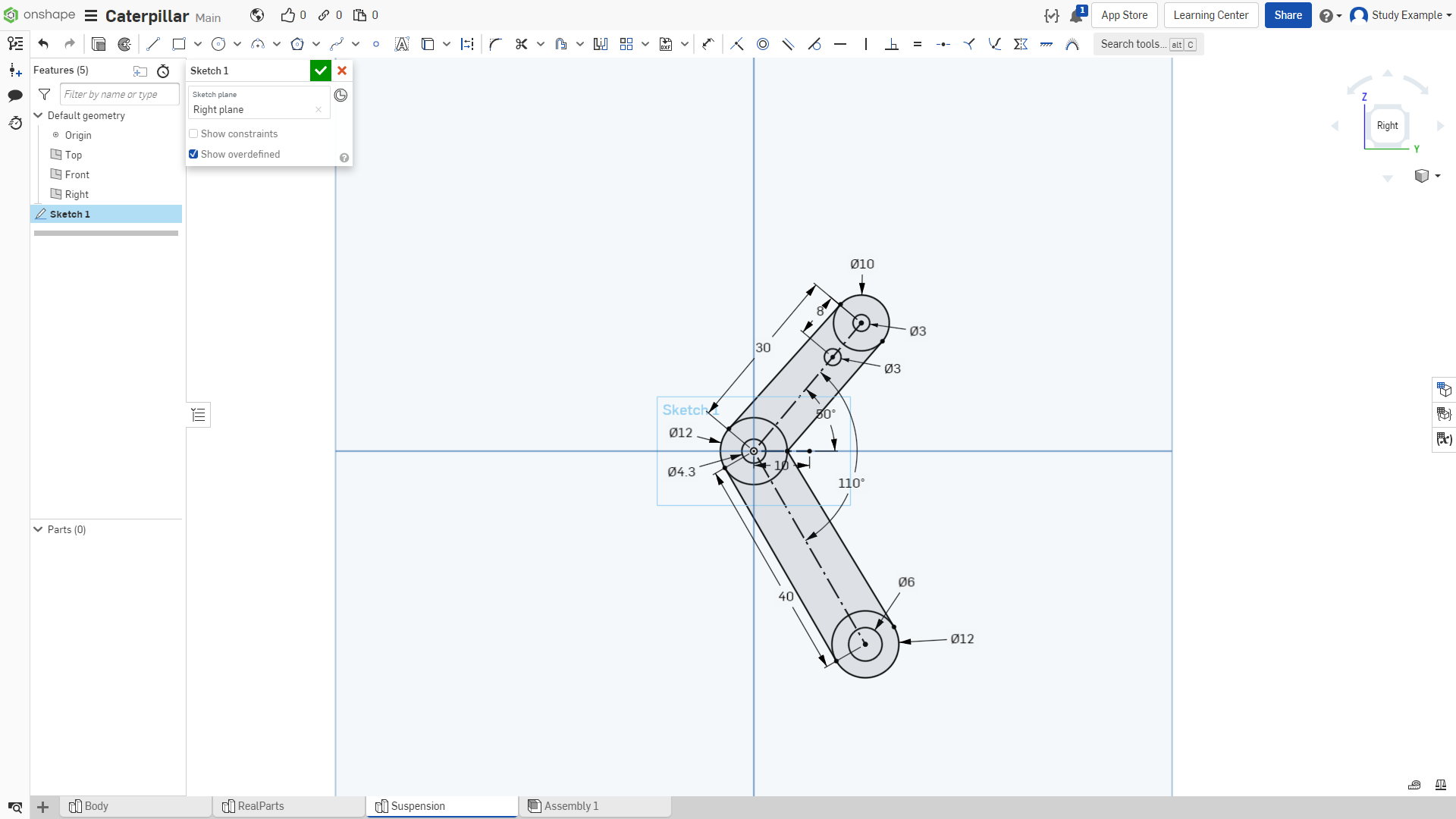The height and width of the screenshot is (819, 1456).
Task: Select the Equal constraint icon
Action: (x=918, y=44)
